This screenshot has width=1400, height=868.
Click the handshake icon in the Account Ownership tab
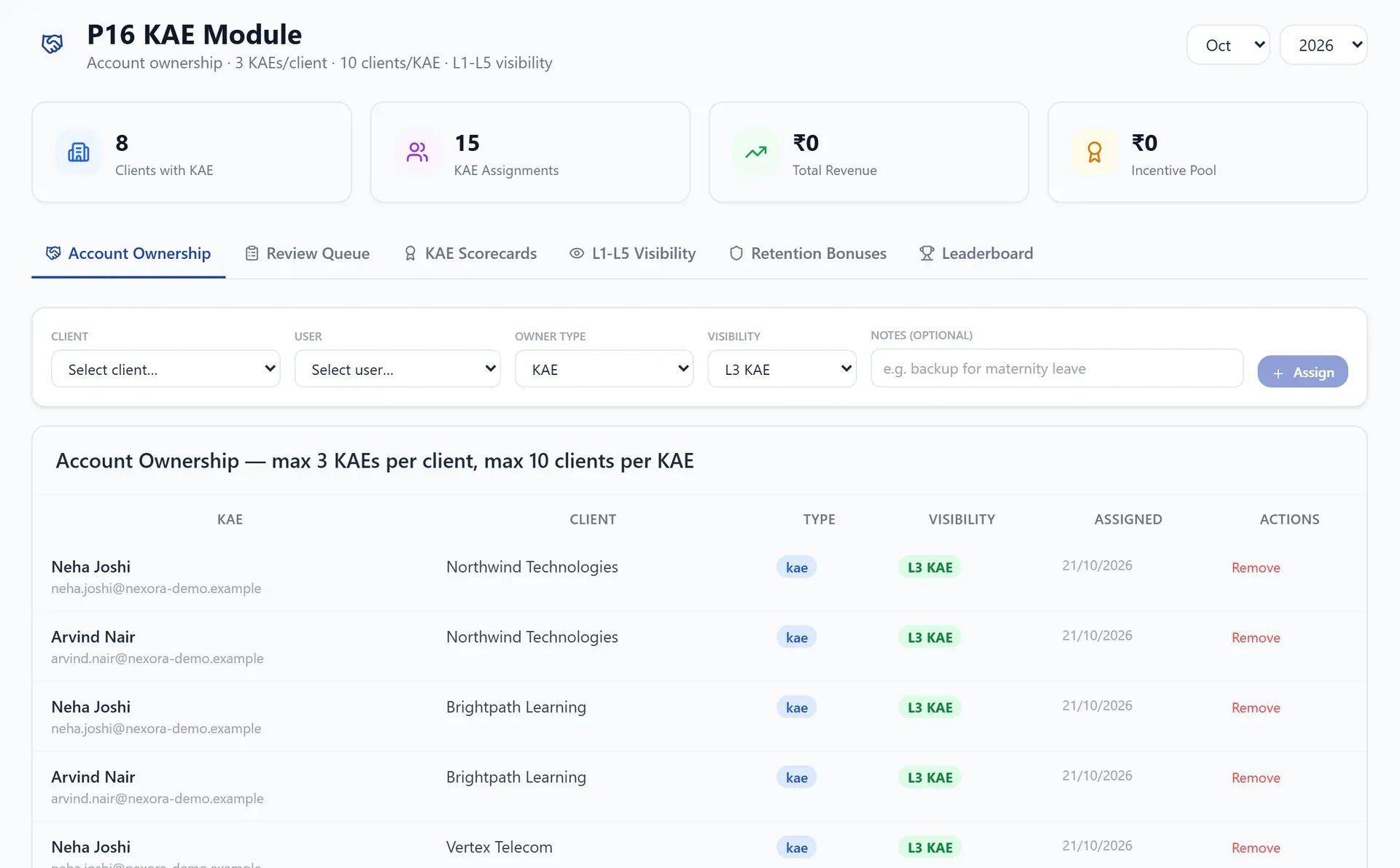click(x=53, y=253)
